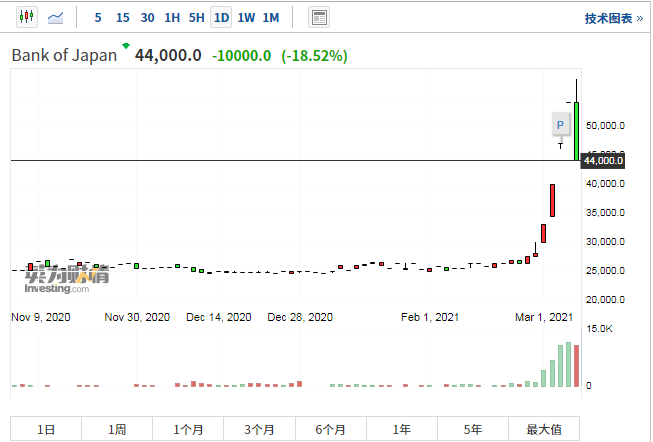The image size is (653, 442).
Task: Click the last red volume bar
Action: pyautogui.click(x=576, y=366)
